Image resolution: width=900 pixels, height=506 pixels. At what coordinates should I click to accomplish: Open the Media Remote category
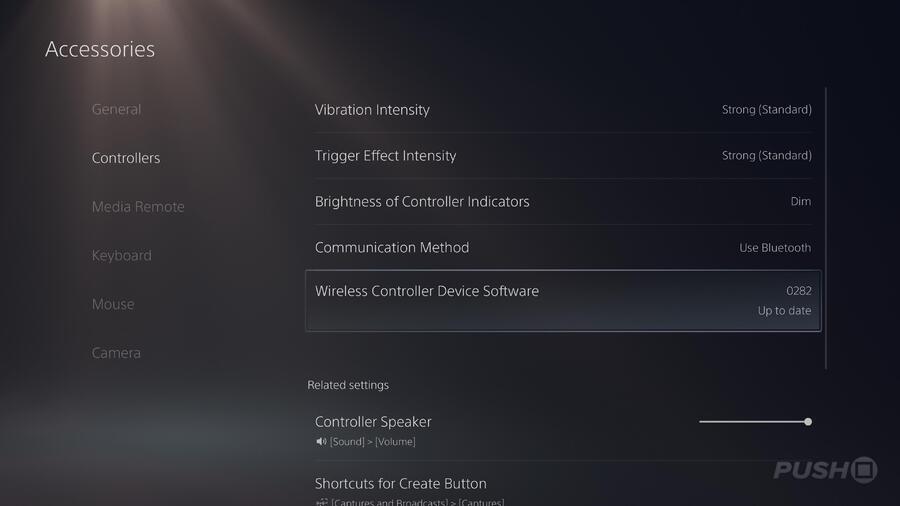138,207
